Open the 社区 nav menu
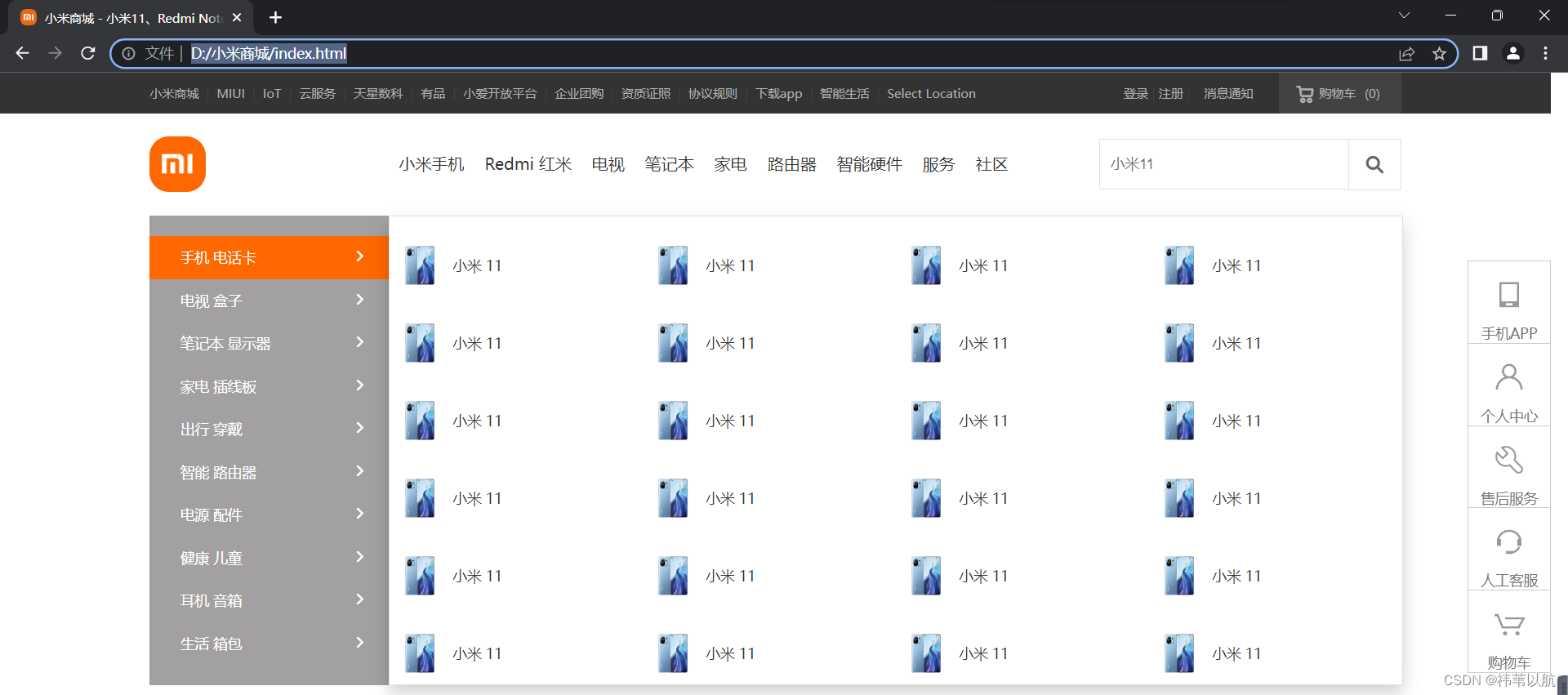1568x695 pixels. 992,164
